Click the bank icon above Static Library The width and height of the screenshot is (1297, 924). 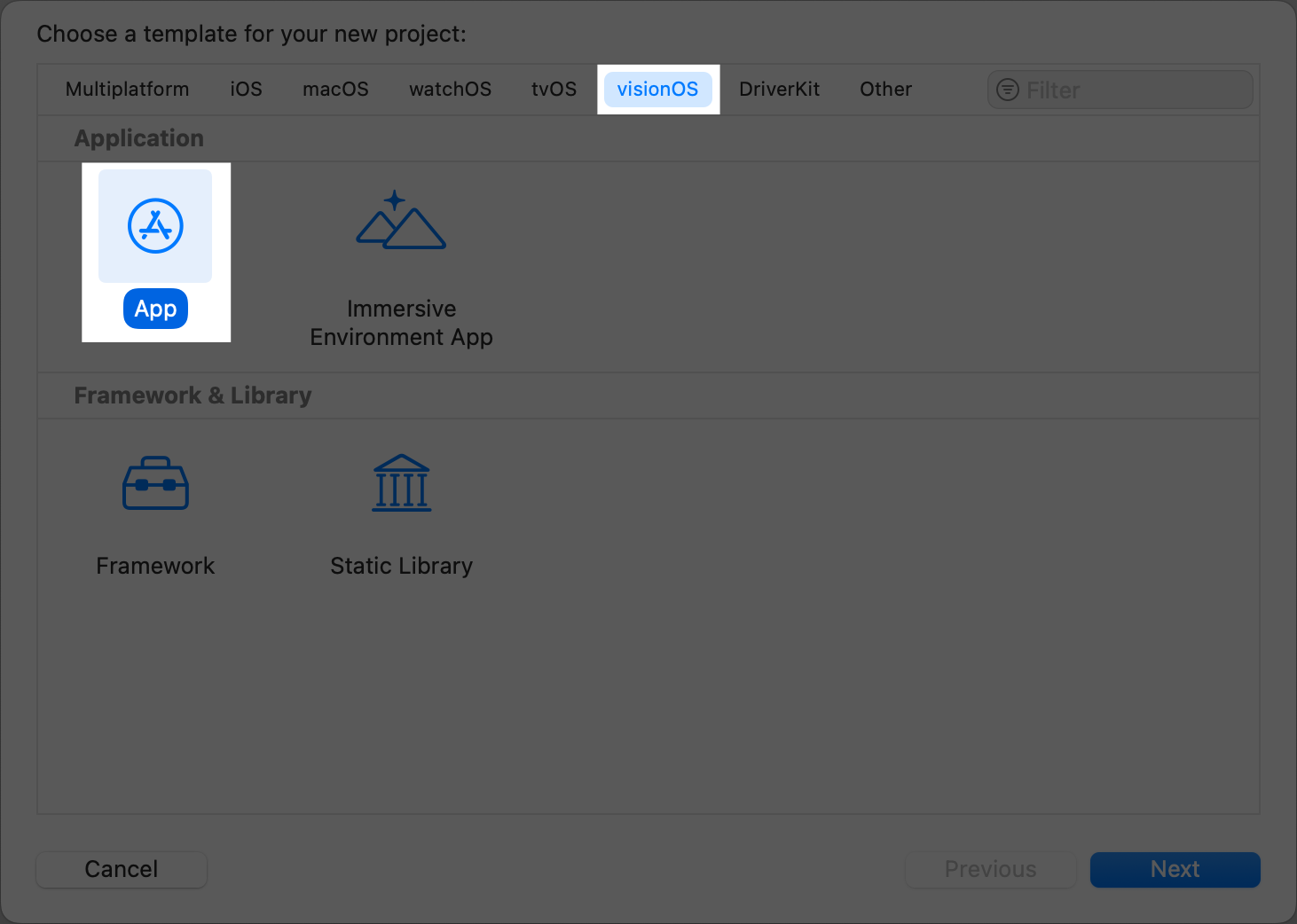coord(401,483)
